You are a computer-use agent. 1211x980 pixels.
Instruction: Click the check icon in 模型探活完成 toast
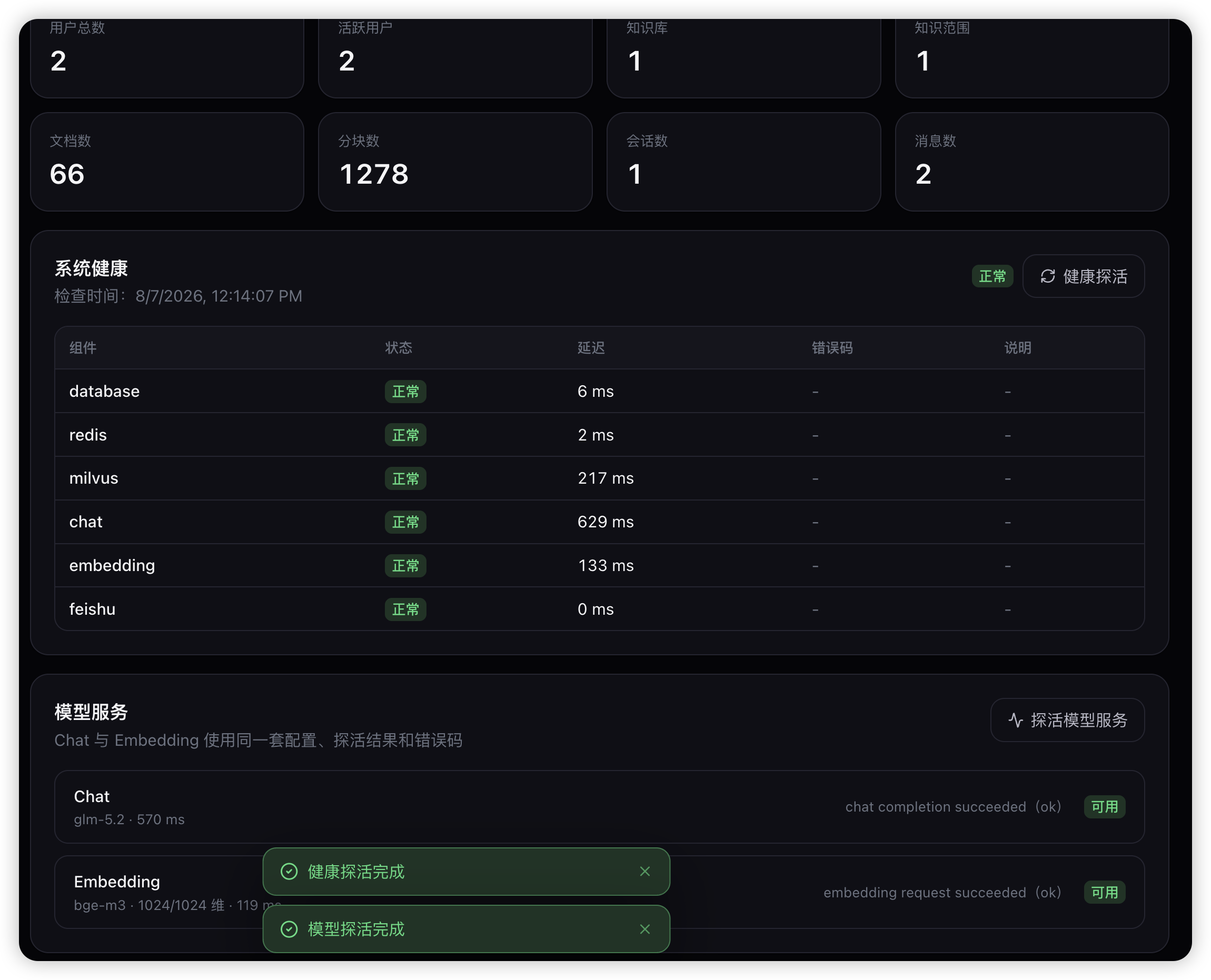coord(289,928)
